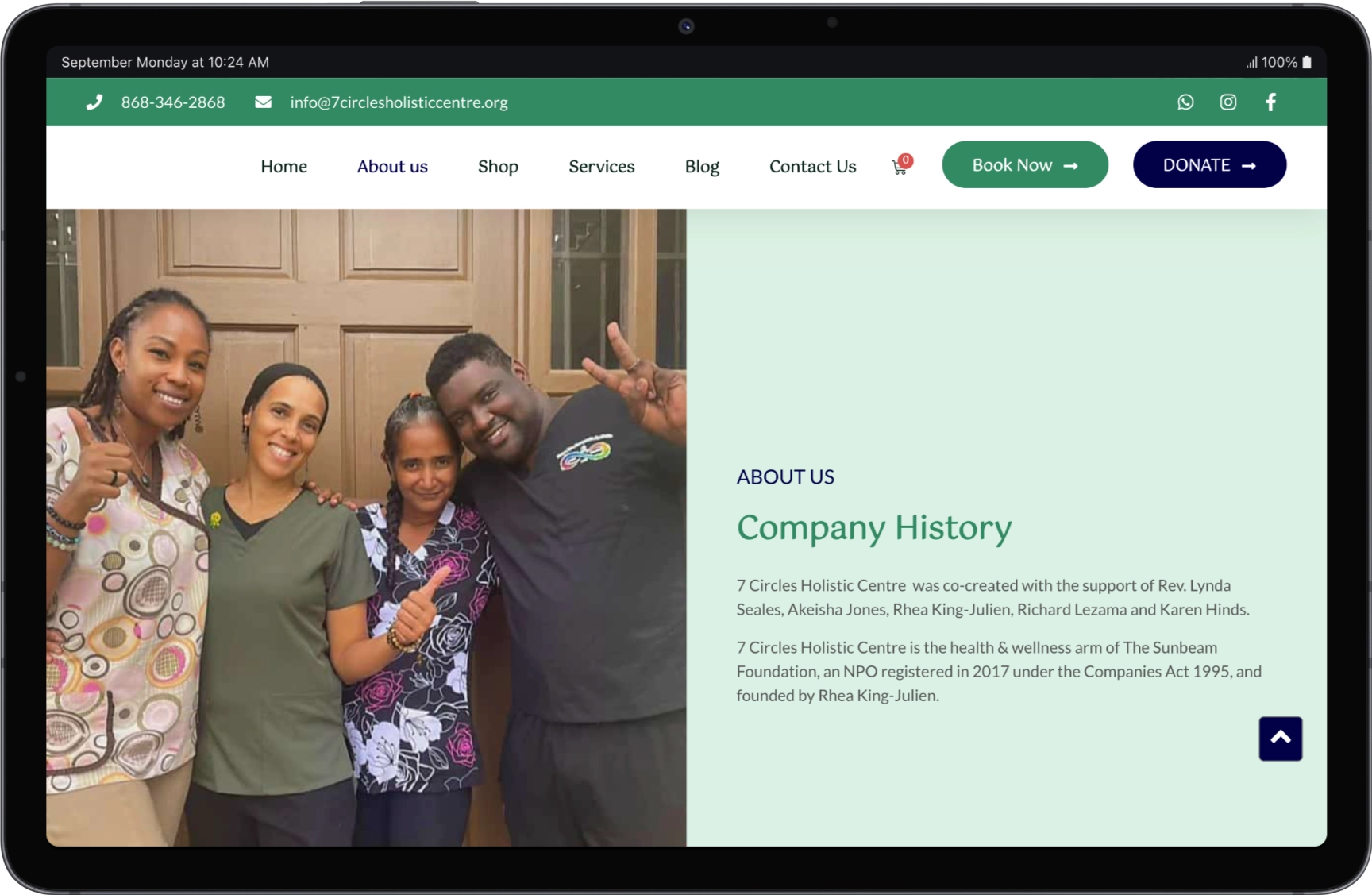Click the Book Now button
The image size is (1372, 895).
1025,165
